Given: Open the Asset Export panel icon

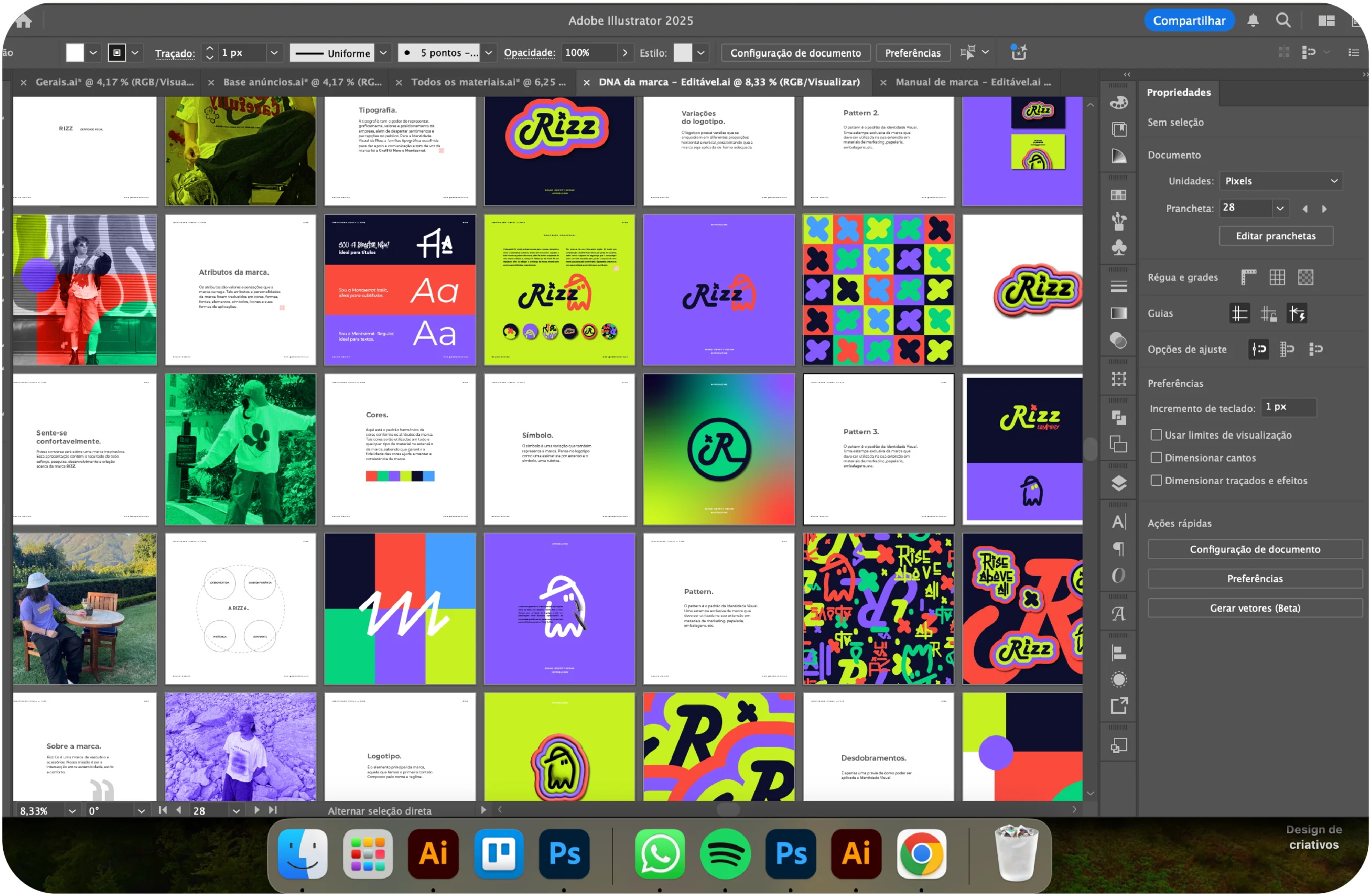Looking at the screenshot, I should click(x=1119, y=706).
